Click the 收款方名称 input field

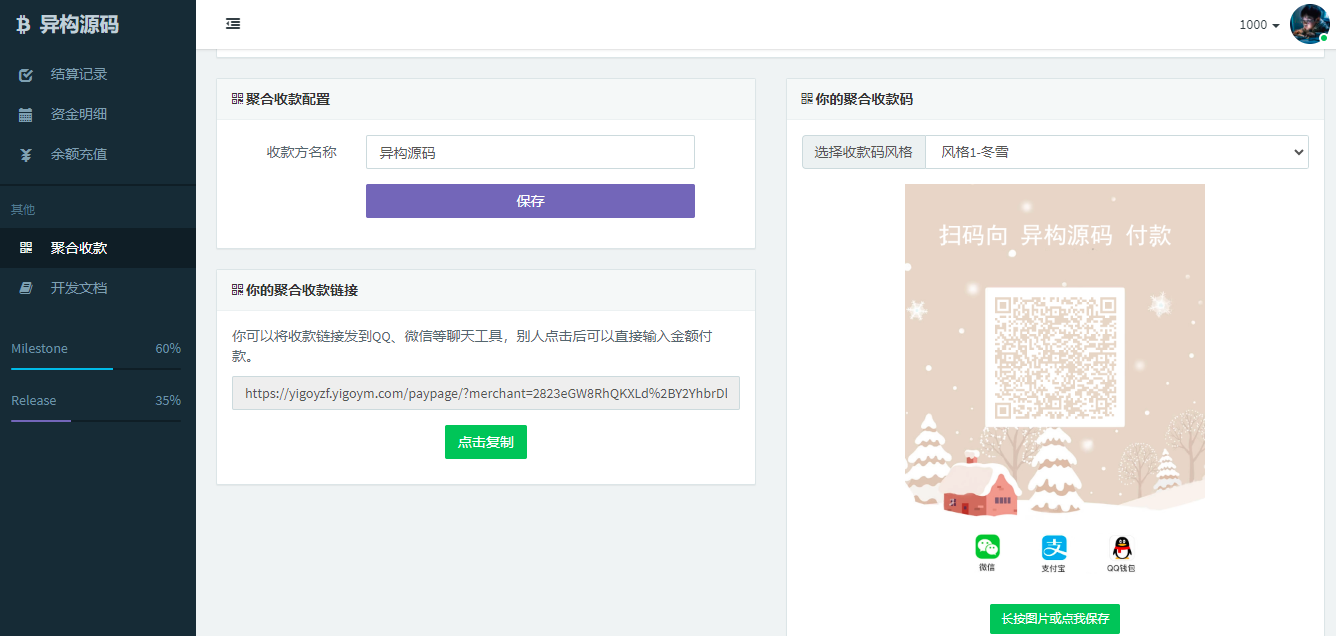tap(530, 151)
